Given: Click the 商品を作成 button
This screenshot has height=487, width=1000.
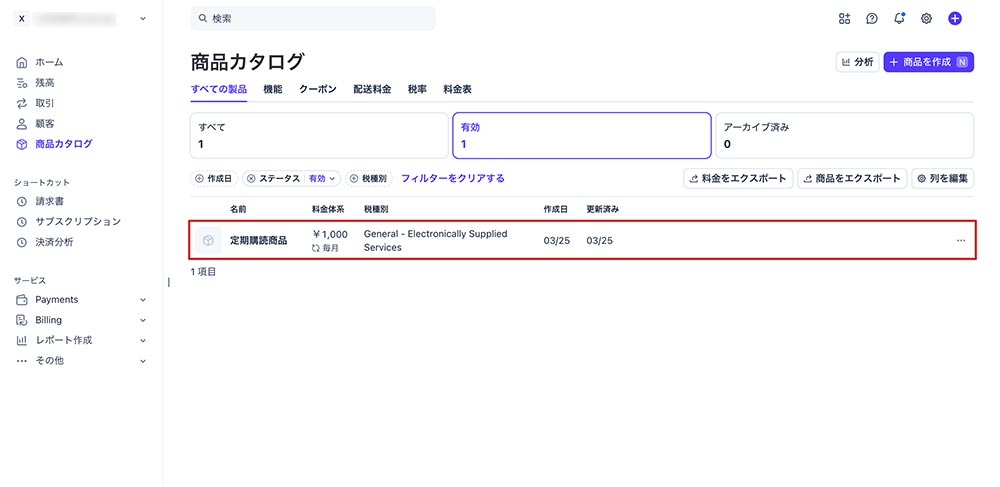Looking at the screenshot, I should pos(928,62).
